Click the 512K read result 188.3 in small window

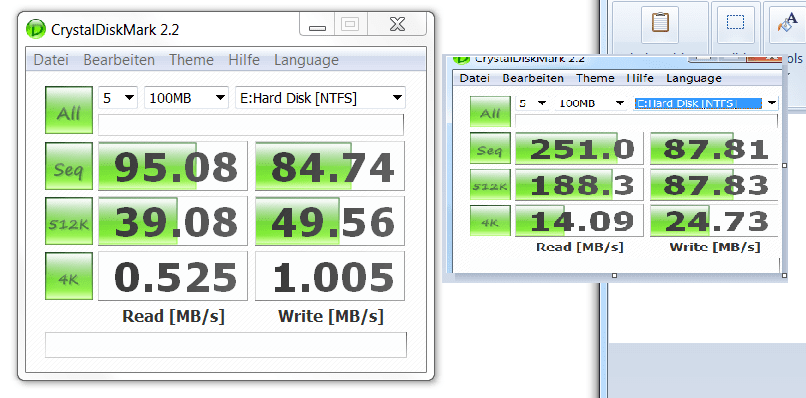click(579, 185)
